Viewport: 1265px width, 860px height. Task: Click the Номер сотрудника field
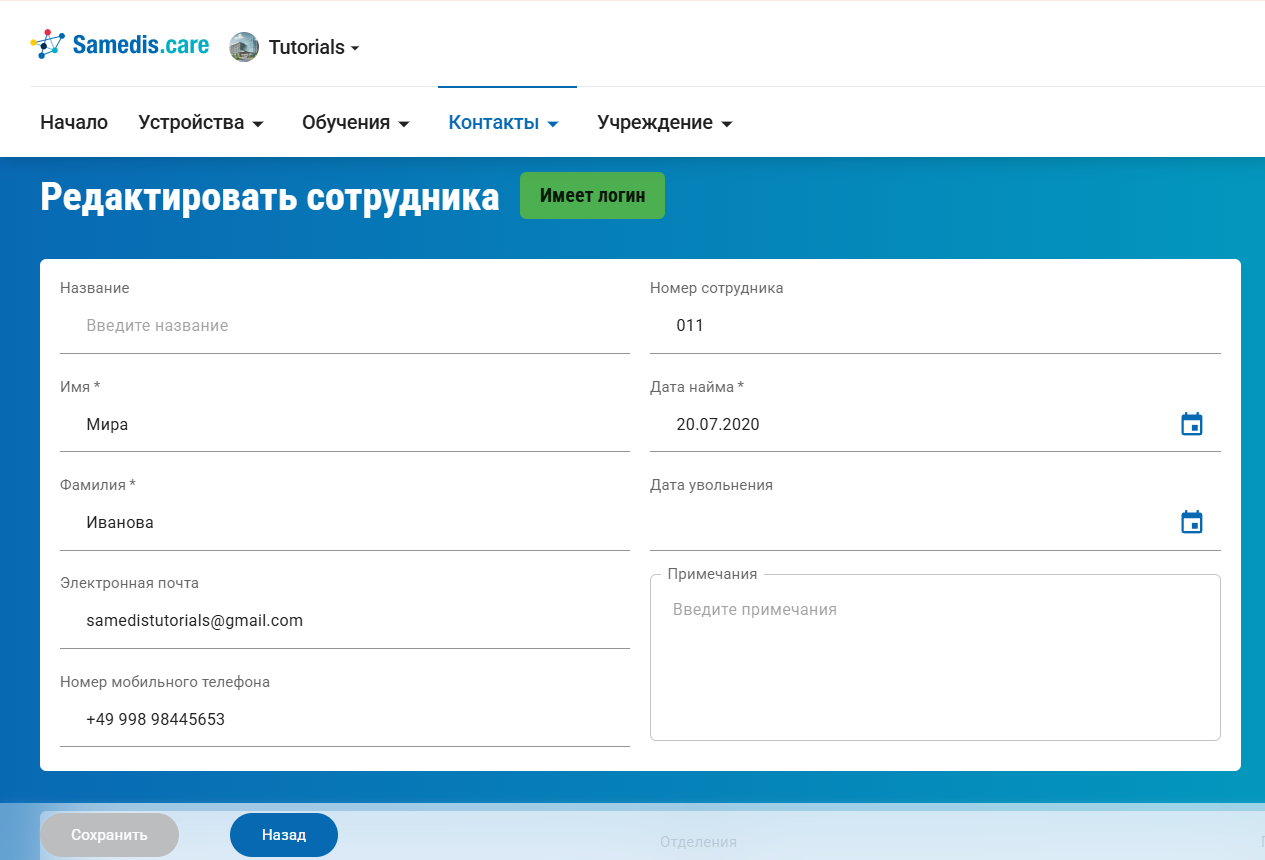pyautogui.click(x=935, y=324)
